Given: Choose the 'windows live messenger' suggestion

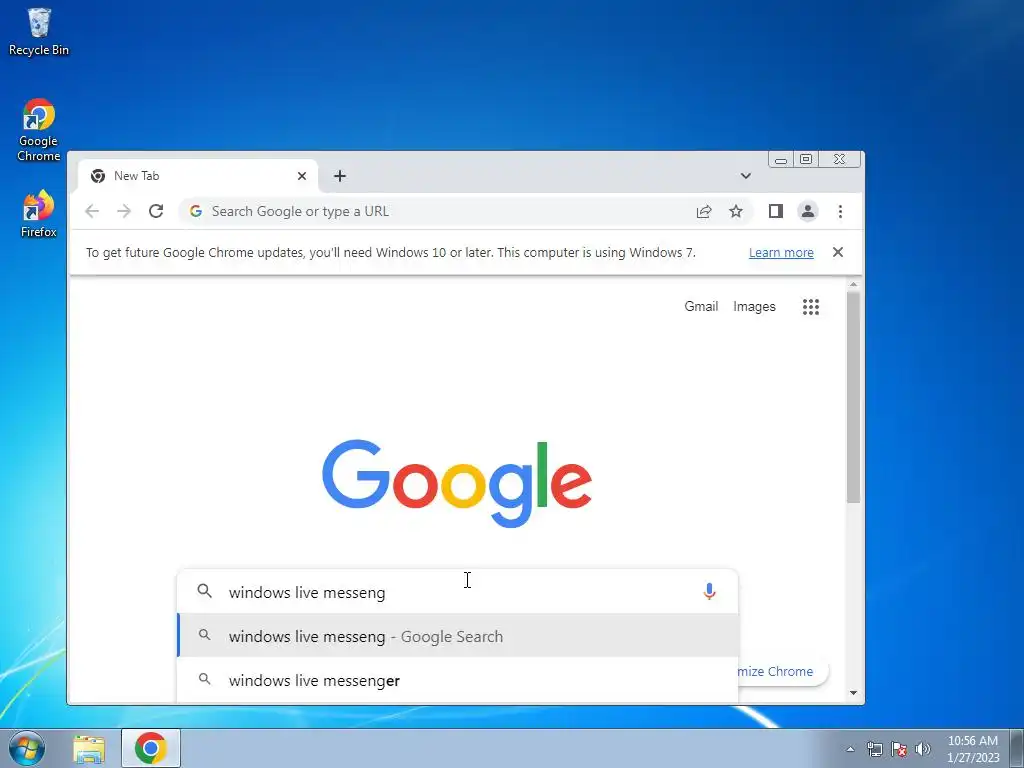Looking at the screenshot, I should point(458,680).
